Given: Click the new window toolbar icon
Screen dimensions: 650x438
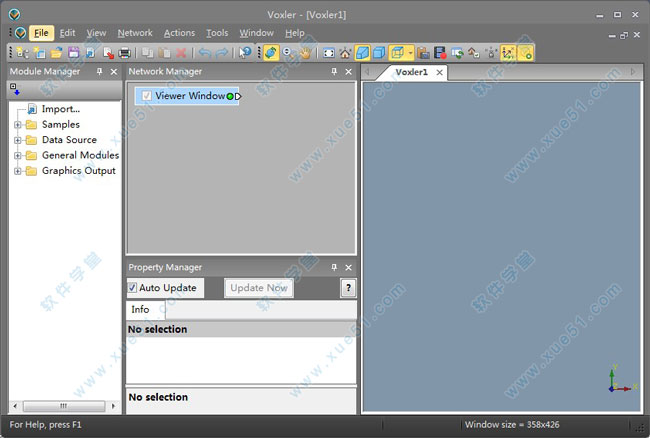Looking at the screenshot, I should coord(39,53).
